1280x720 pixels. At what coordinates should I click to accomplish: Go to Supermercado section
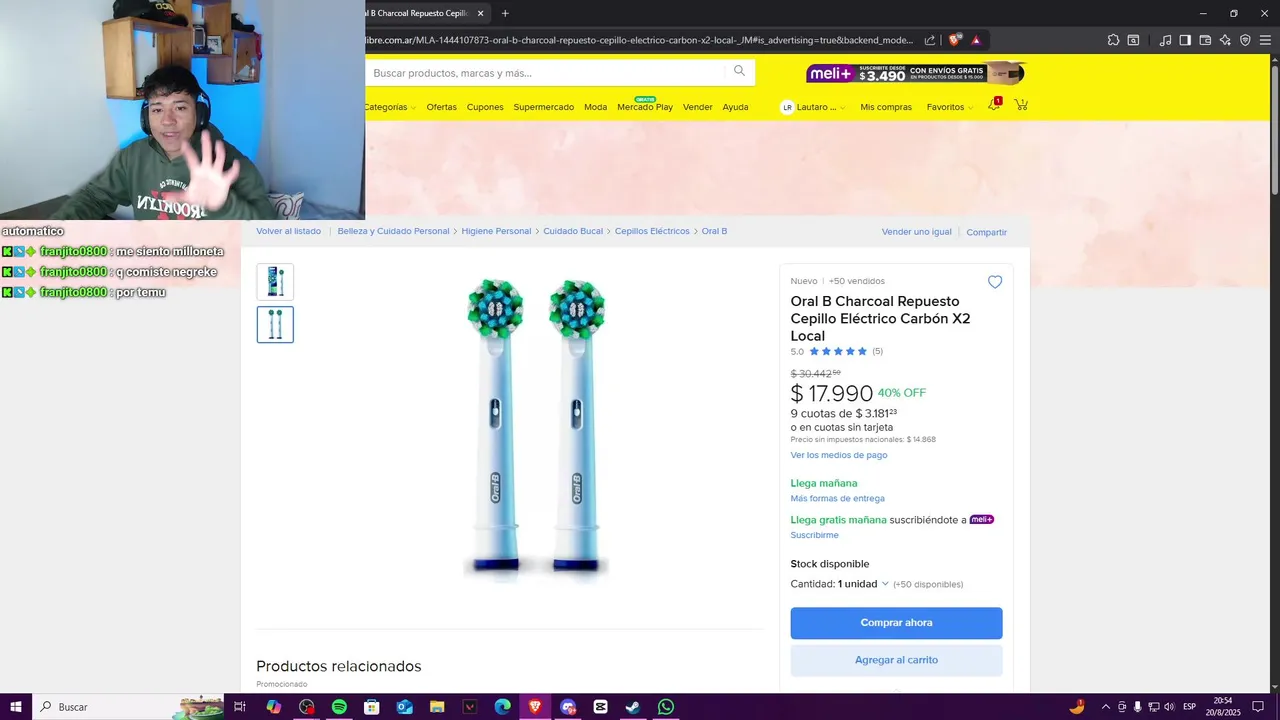pyautogui.click(x=543, y=107)
